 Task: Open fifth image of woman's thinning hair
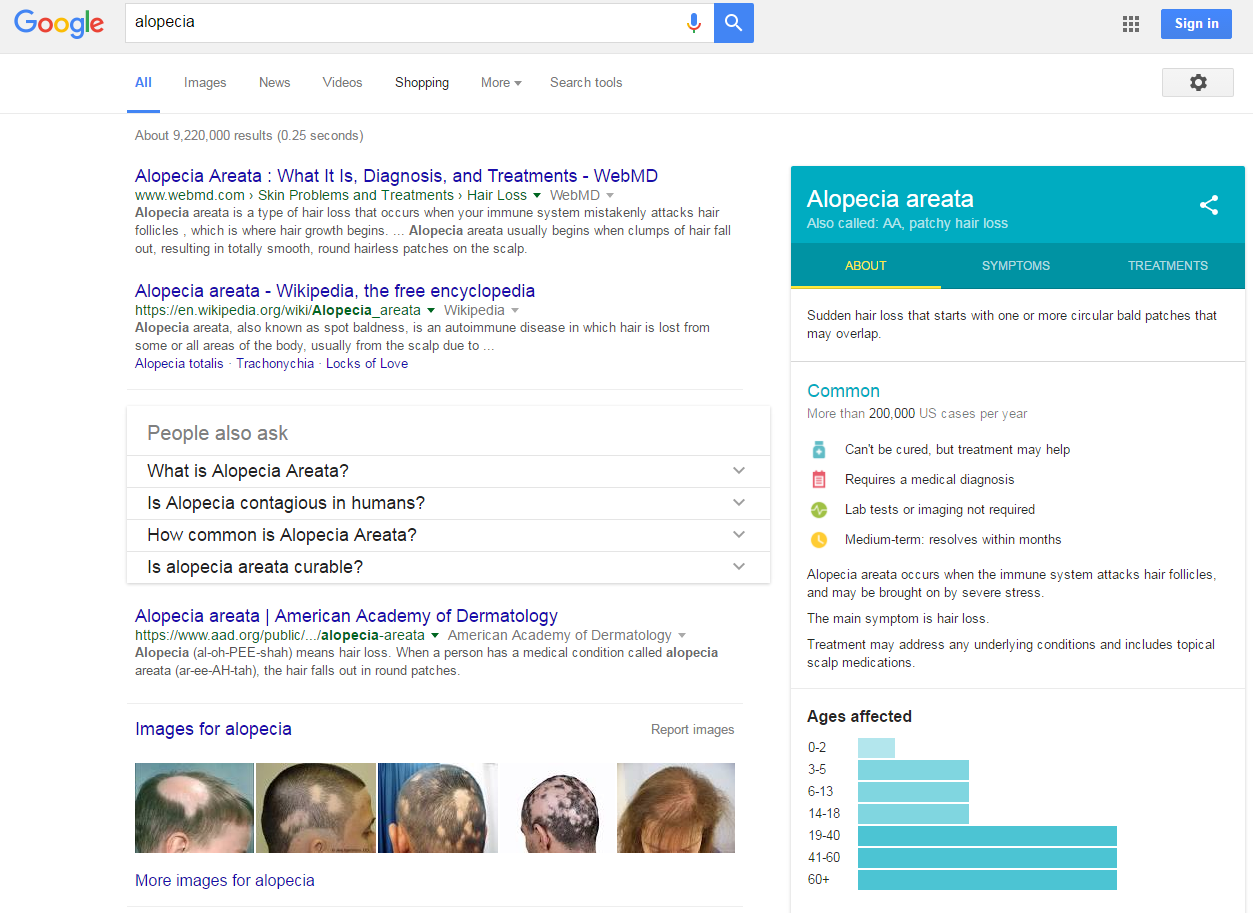point(676,808)
